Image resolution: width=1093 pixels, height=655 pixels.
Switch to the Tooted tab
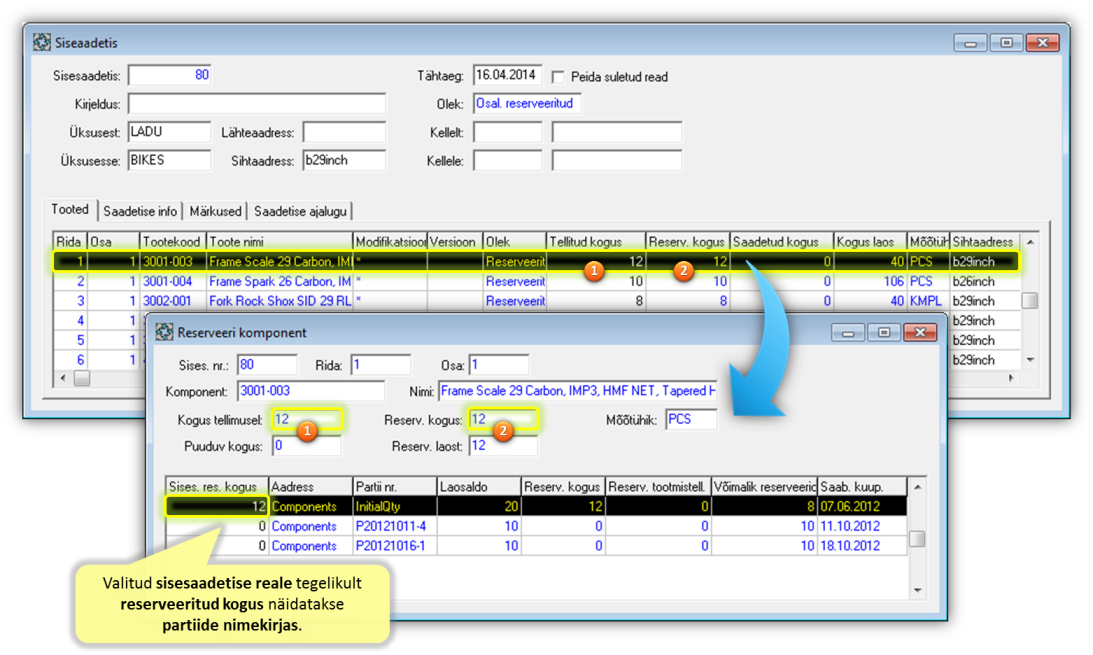(x=70, y=210)
